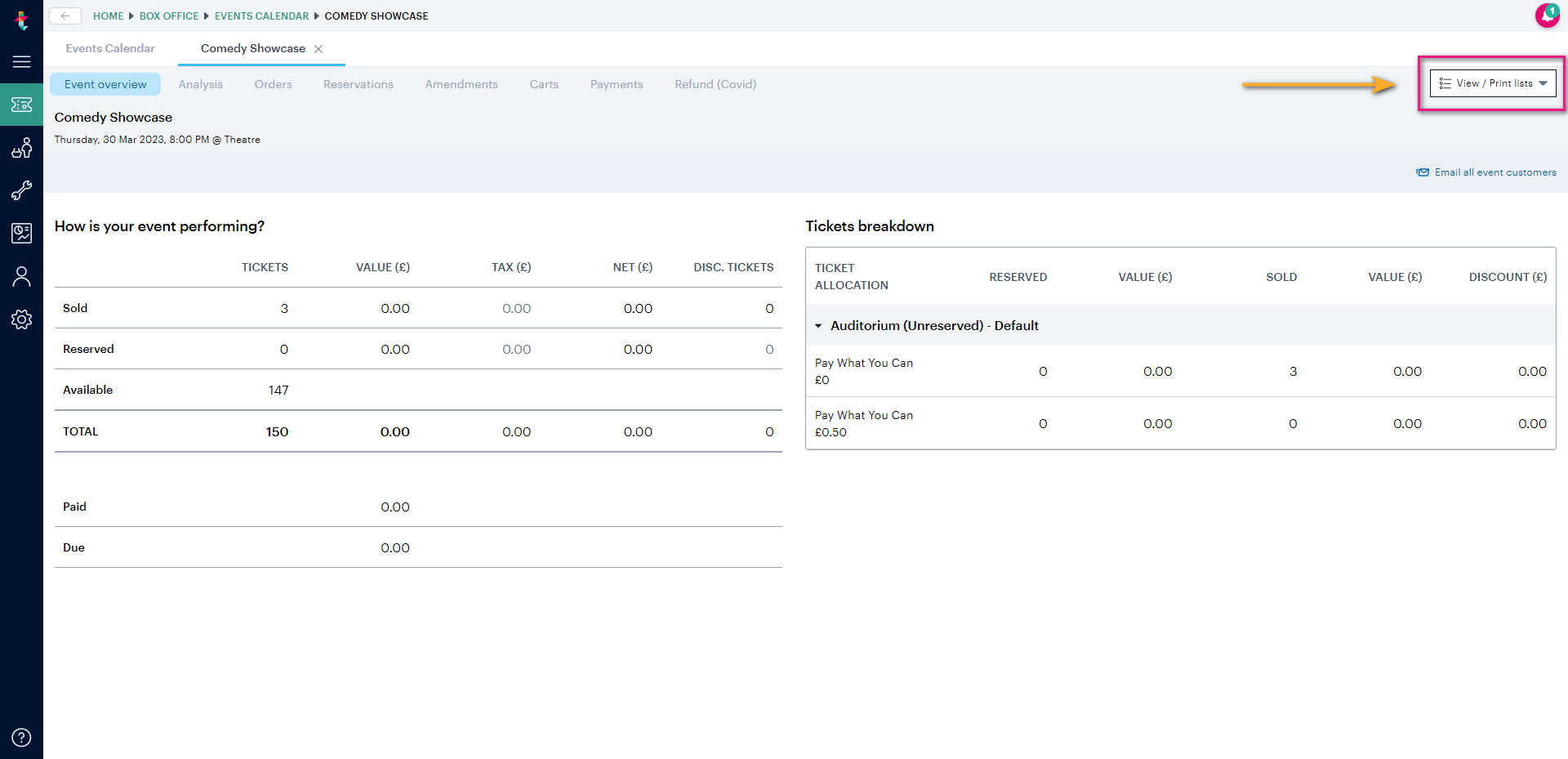Click the Available tickets value 147

pyautogui.click(x=278, y=391)
